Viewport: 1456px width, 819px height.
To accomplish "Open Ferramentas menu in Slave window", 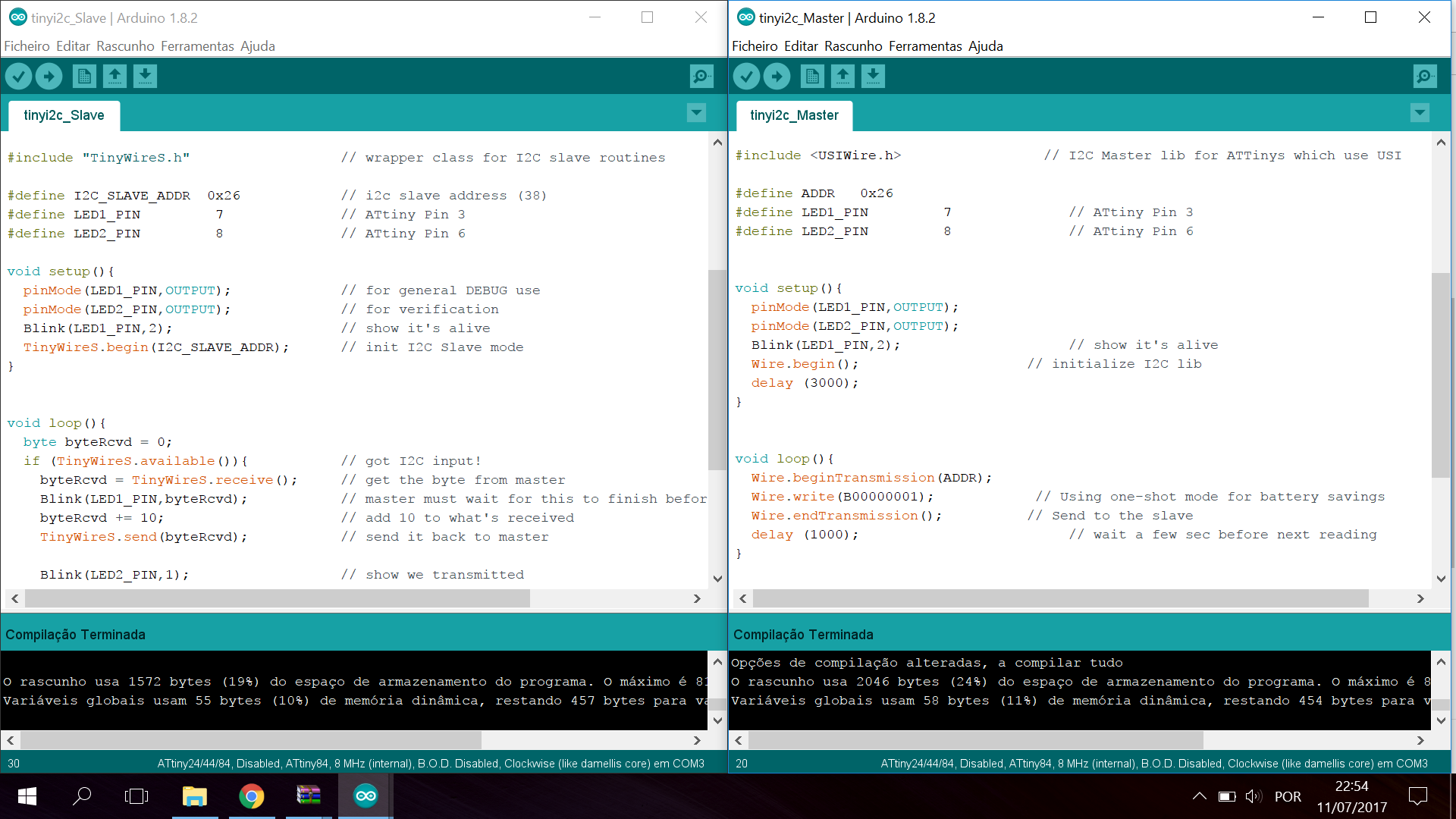I will (x=197, y=46).
